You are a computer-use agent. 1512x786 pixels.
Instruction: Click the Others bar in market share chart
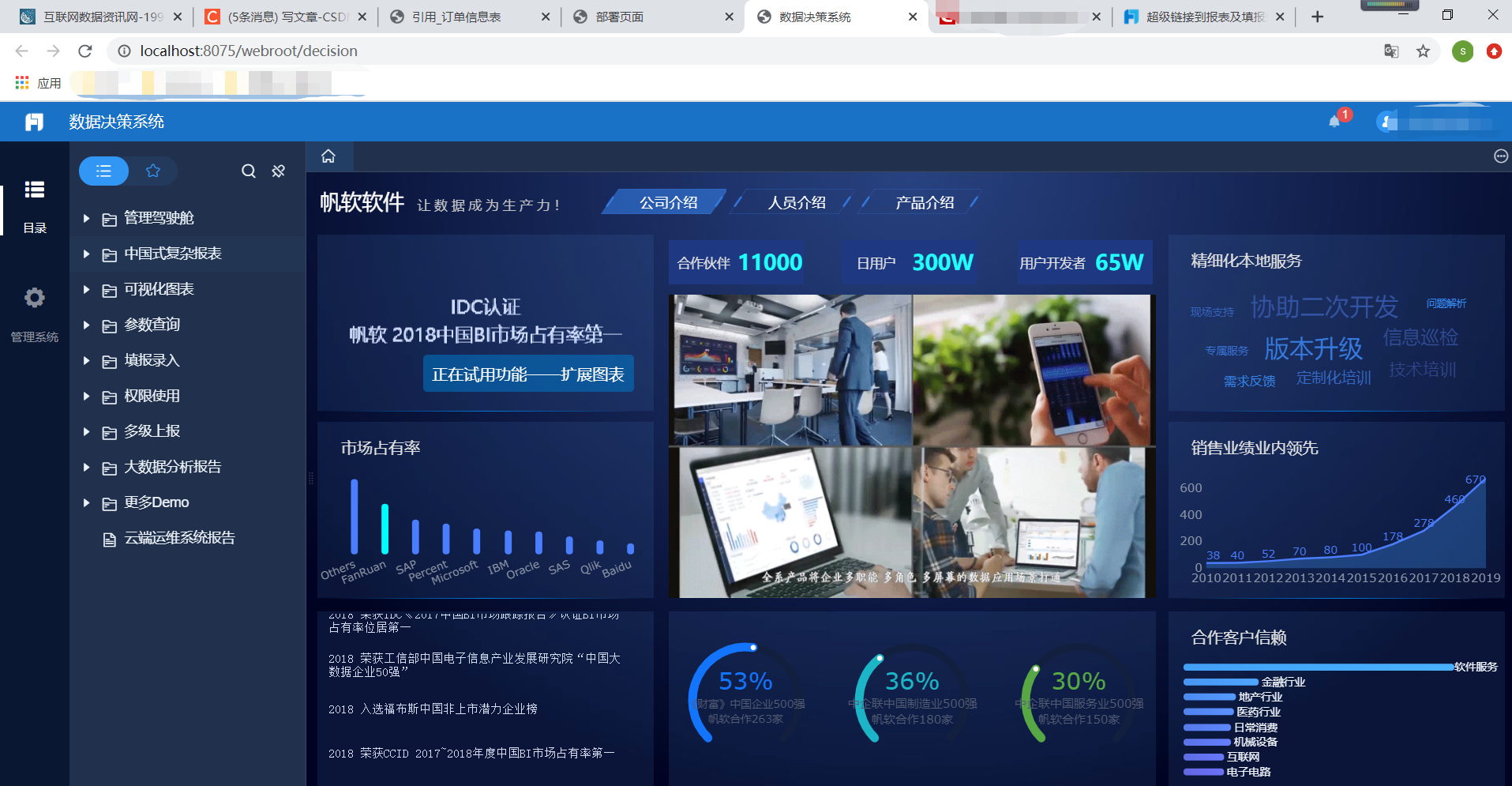[355, 517]
